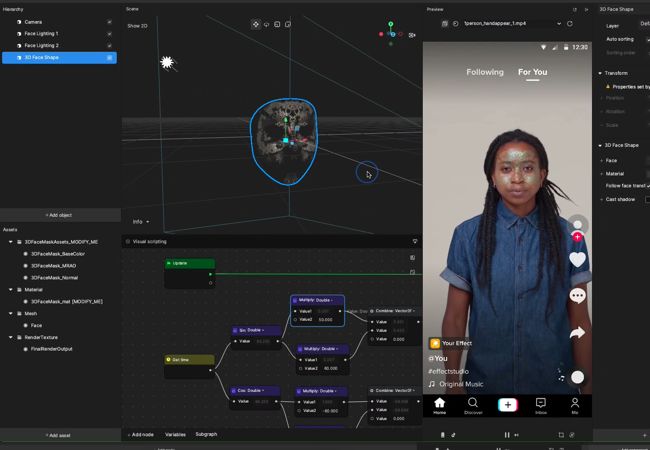Click the icon at Visual scripting header right

(415, 241)
